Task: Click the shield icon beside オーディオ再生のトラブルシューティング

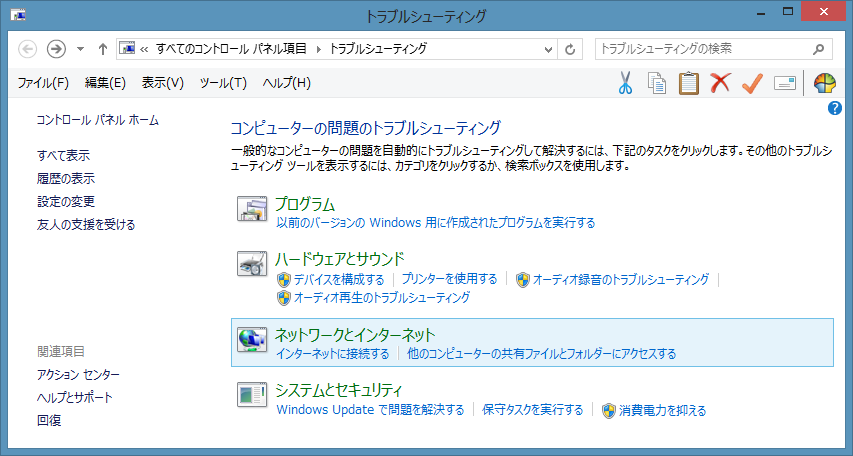Action: (283, 298)
